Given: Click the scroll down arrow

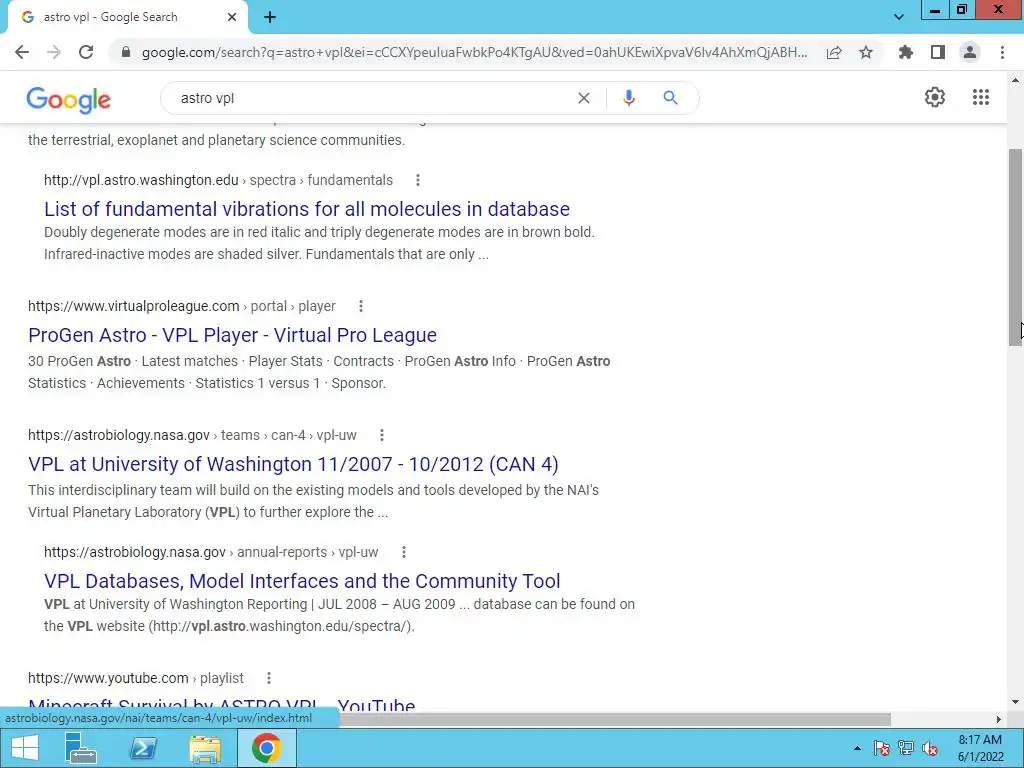Looking at the screenshot, I should coord(1015,703).
